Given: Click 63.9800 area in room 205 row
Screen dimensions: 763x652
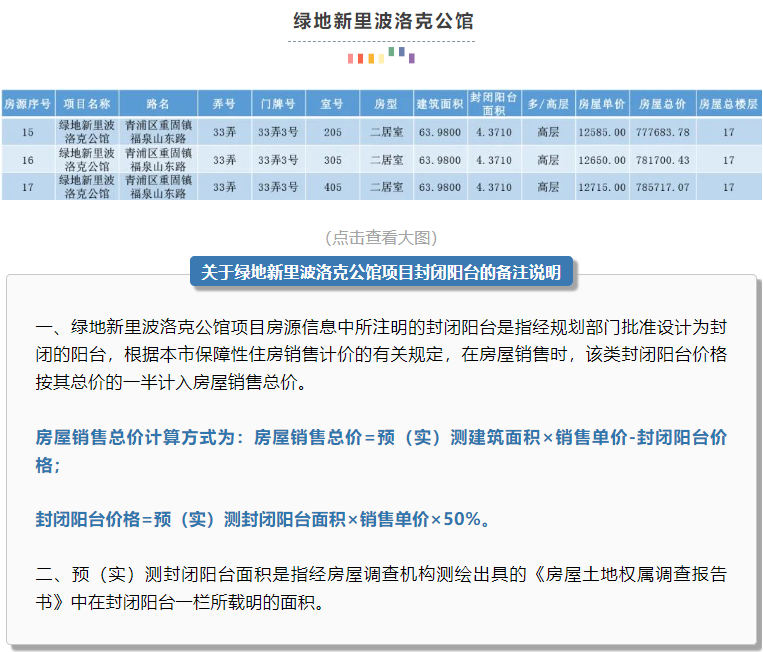Looking at the screenshot, I should 440,132.
